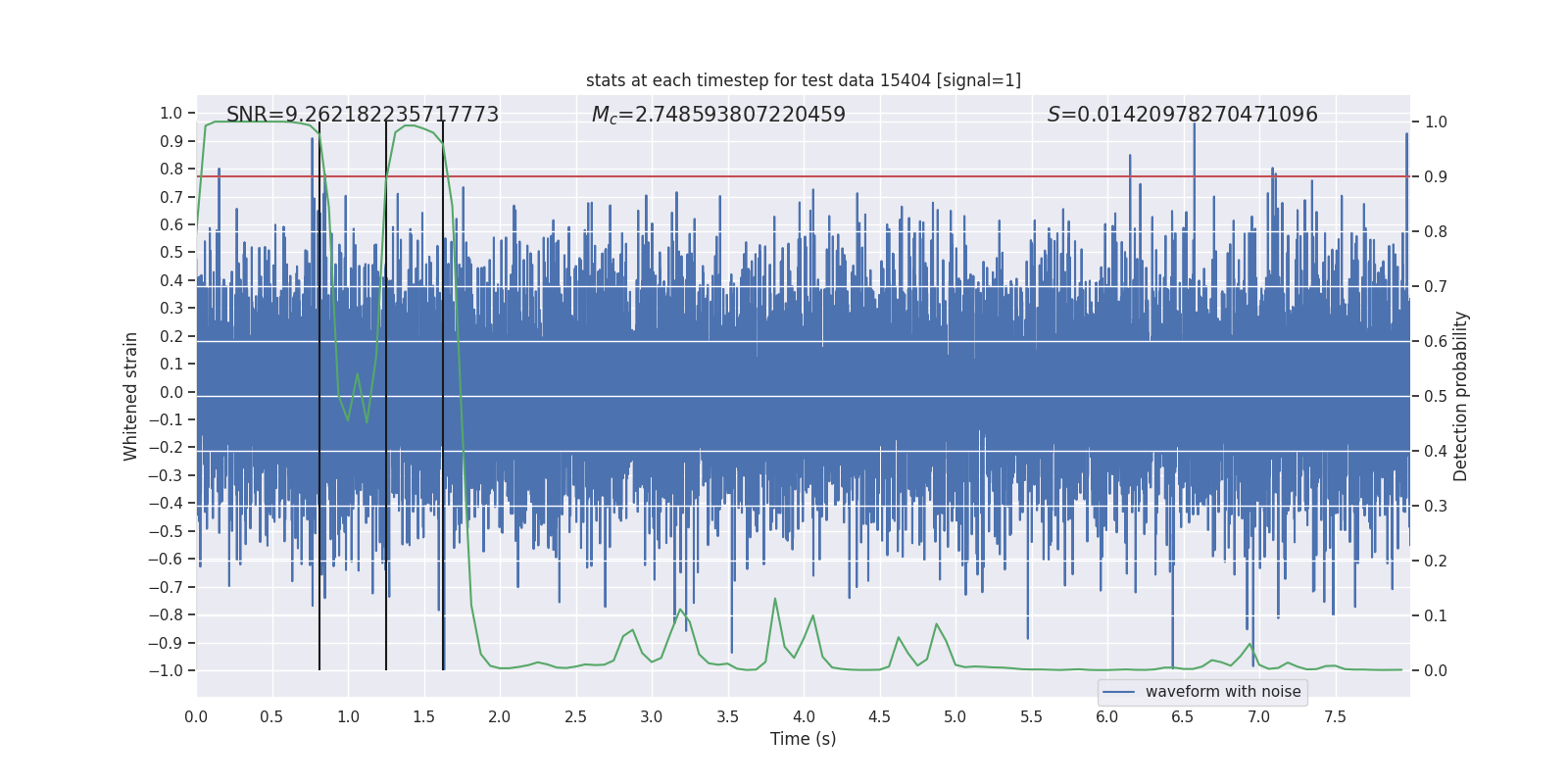Image resolution: width=1568 pixels, height=784 pixels.
Task: Click tick label 3.5 on the Time axis
Action: [728, 716]
